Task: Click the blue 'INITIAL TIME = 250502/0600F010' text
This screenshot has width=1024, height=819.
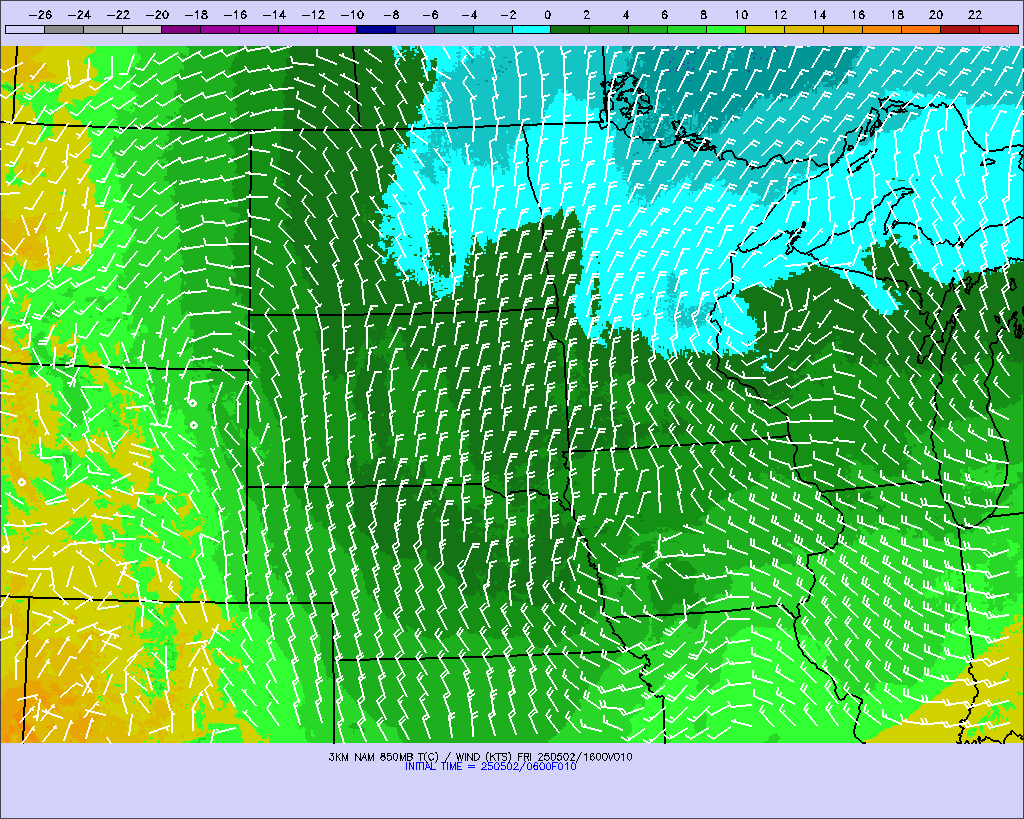Action: (490, 767)
